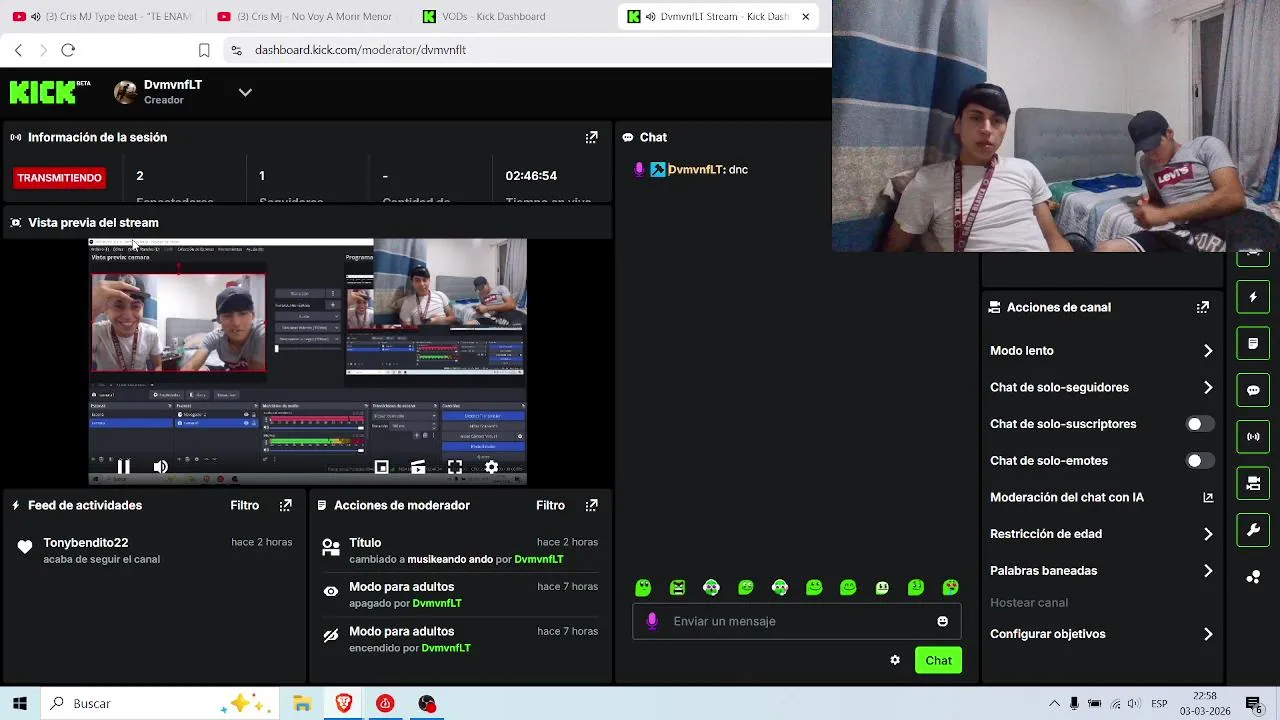The height and width of the screenshot is (720, 1280).
Task: Pop out the Feed de actividades panel
Action: pos(286,505)
